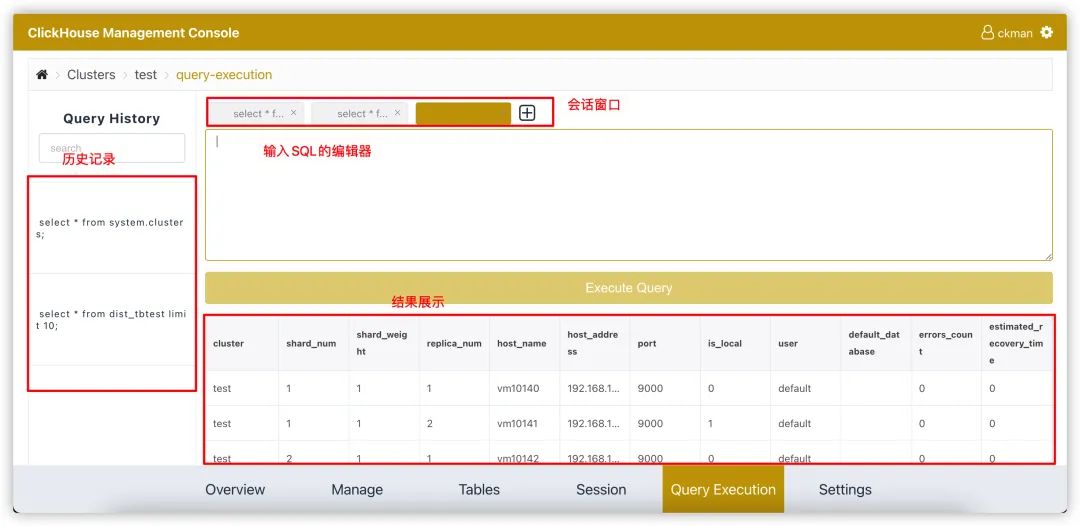
Task: Go to the Settings tab
Action: (x=845, y=490)
